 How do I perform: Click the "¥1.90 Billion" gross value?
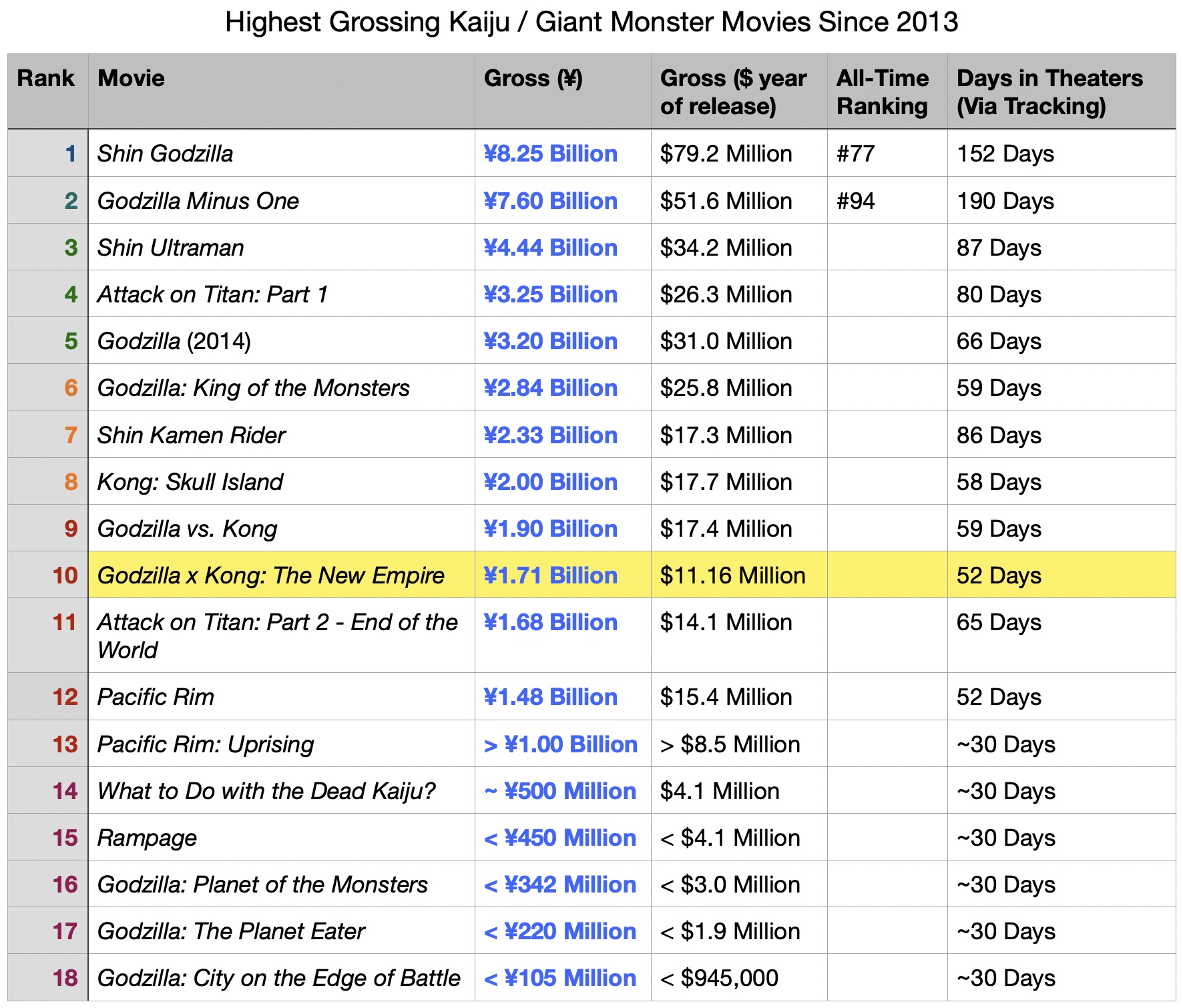tap(551, 529)
